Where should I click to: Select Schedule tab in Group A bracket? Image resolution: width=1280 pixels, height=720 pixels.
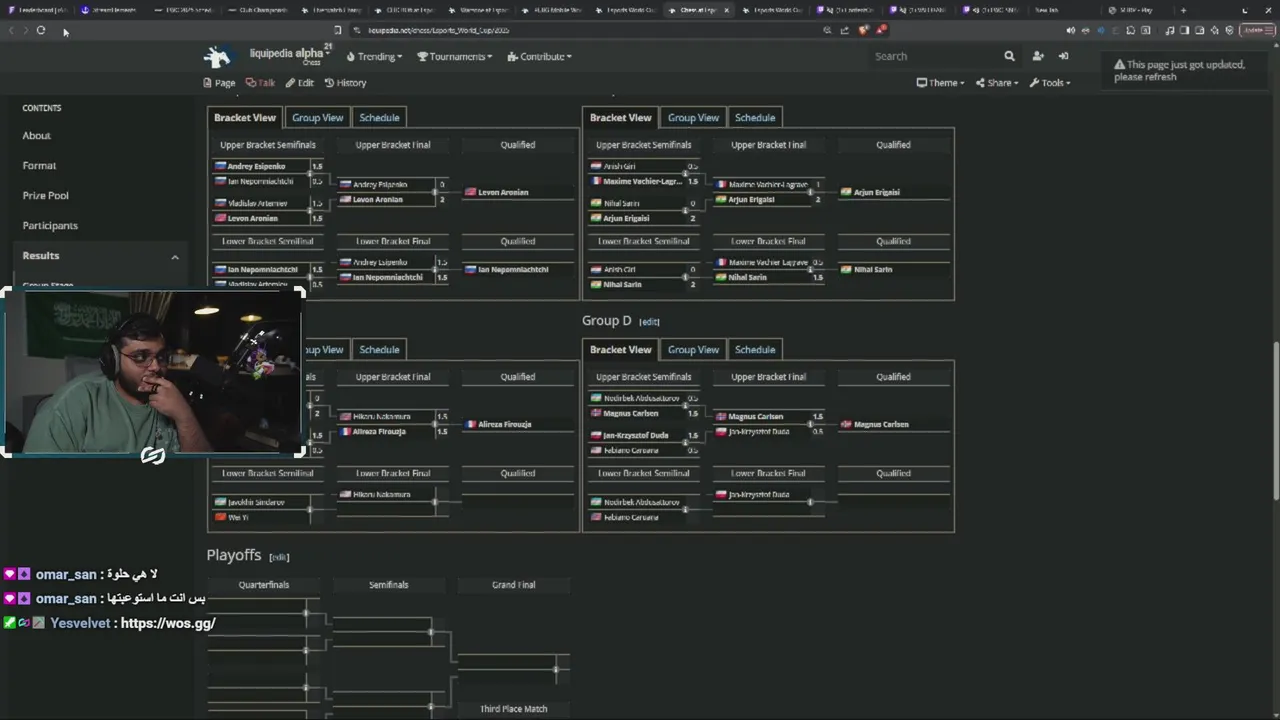[379, 118]
